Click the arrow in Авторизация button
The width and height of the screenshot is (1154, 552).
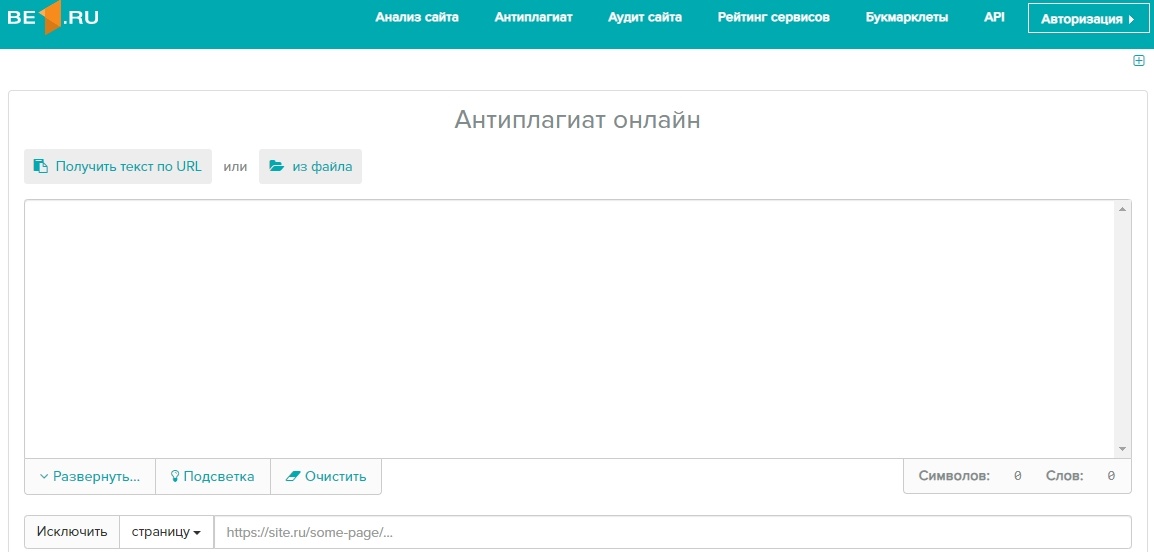(1131, 19)
